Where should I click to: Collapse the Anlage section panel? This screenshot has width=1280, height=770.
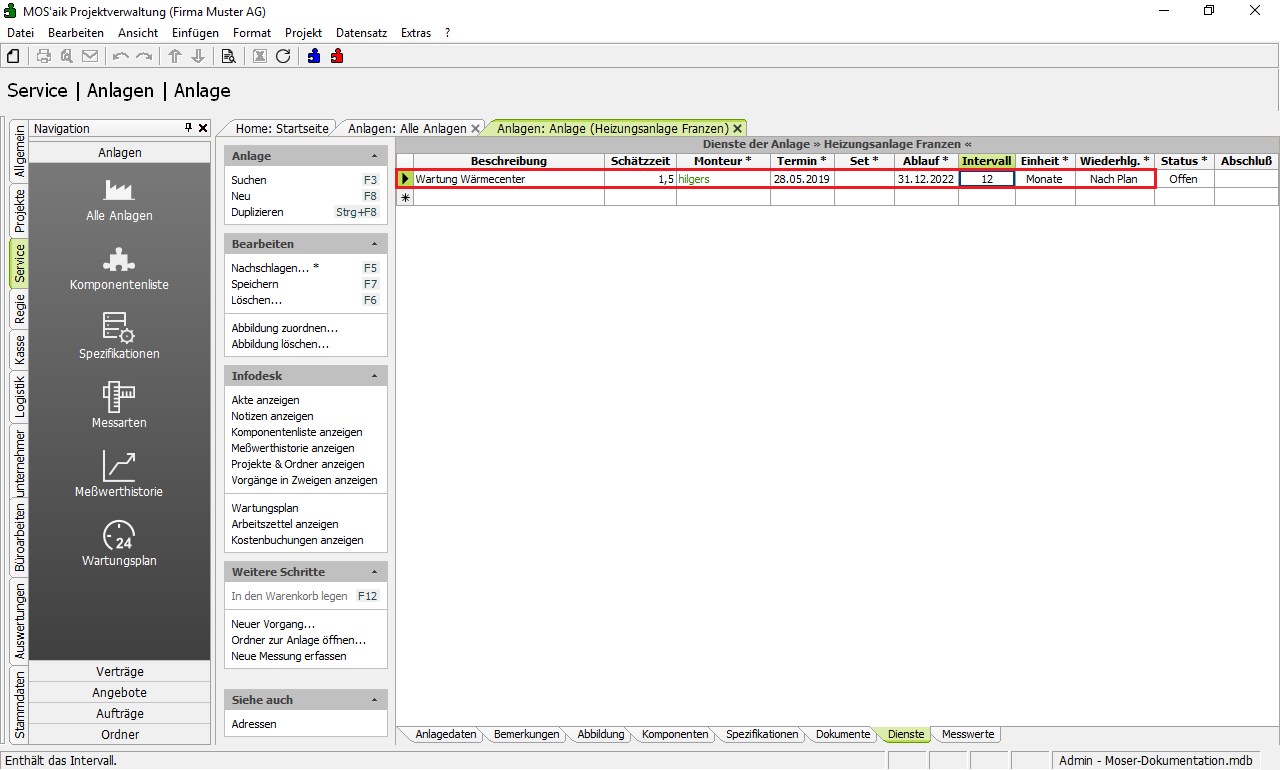click(x=374, y=157)
